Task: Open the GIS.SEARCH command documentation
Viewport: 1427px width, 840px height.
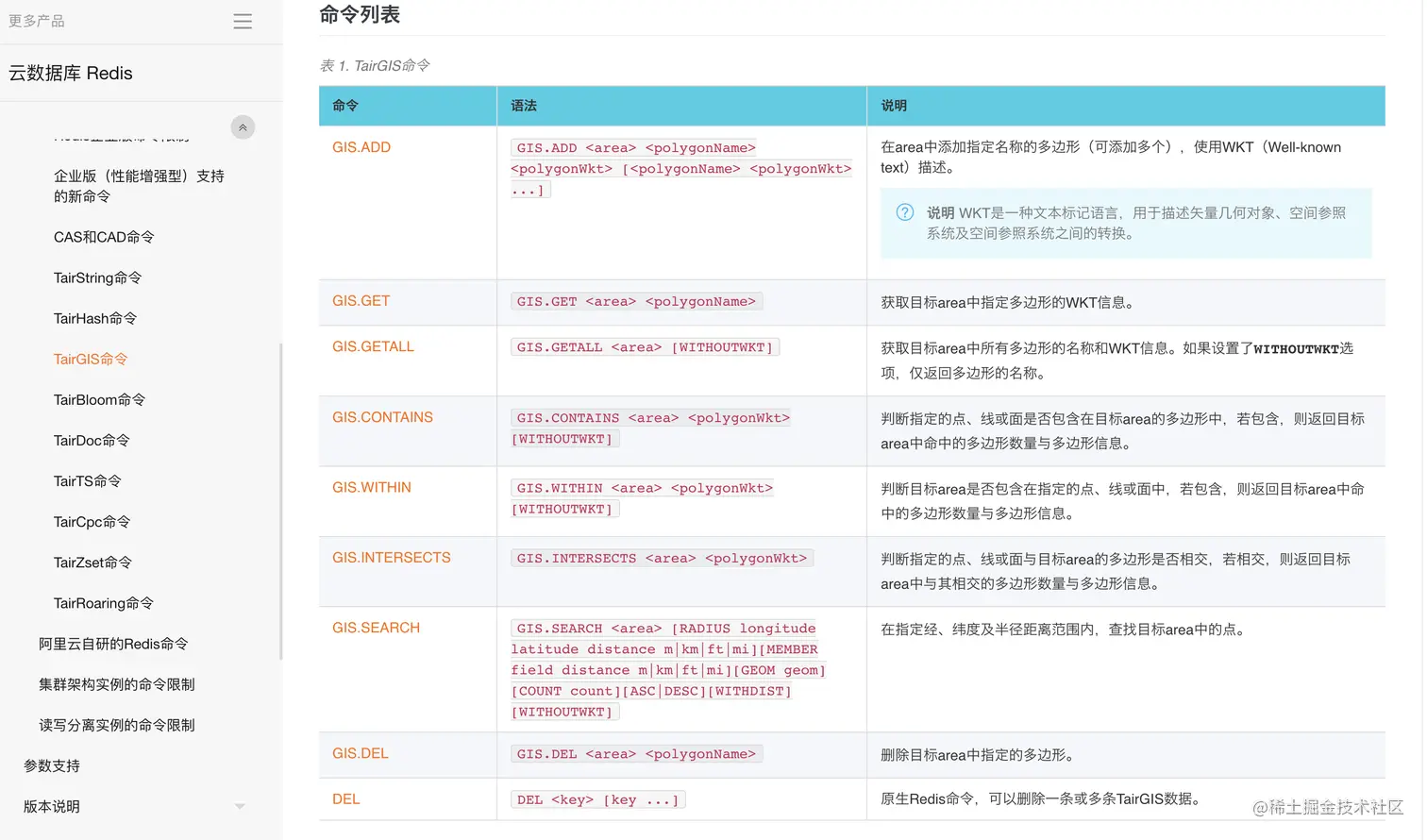Action: [x=375, y=627]
